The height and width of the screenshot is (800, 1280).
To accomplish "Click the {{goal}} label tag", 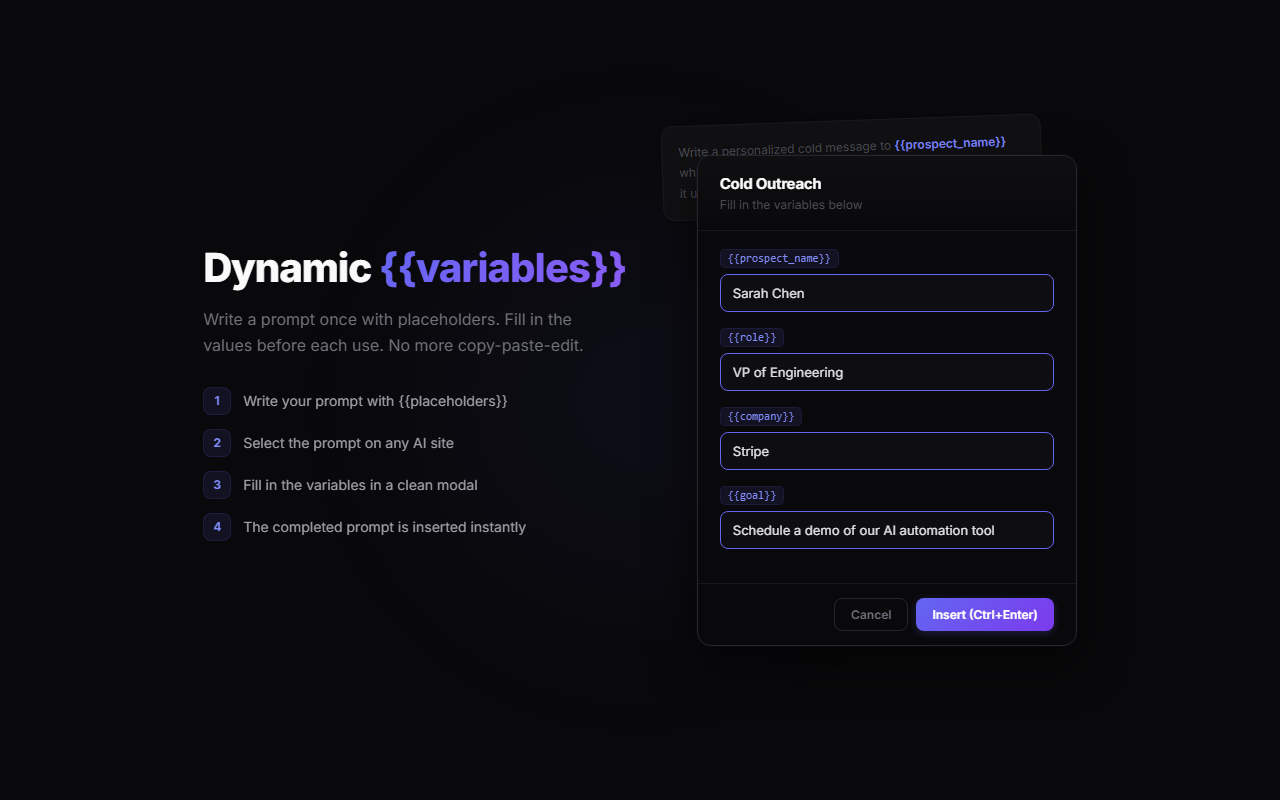I will [752, 495].
